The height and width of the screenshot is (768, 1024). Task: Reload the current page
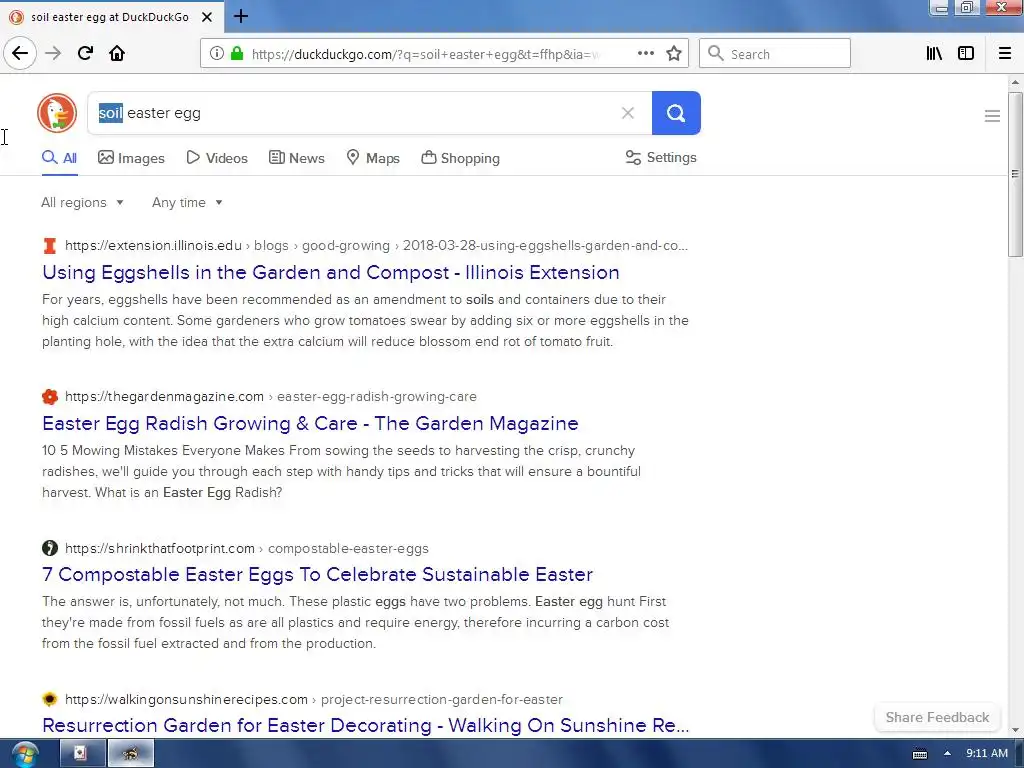point(85,53)
